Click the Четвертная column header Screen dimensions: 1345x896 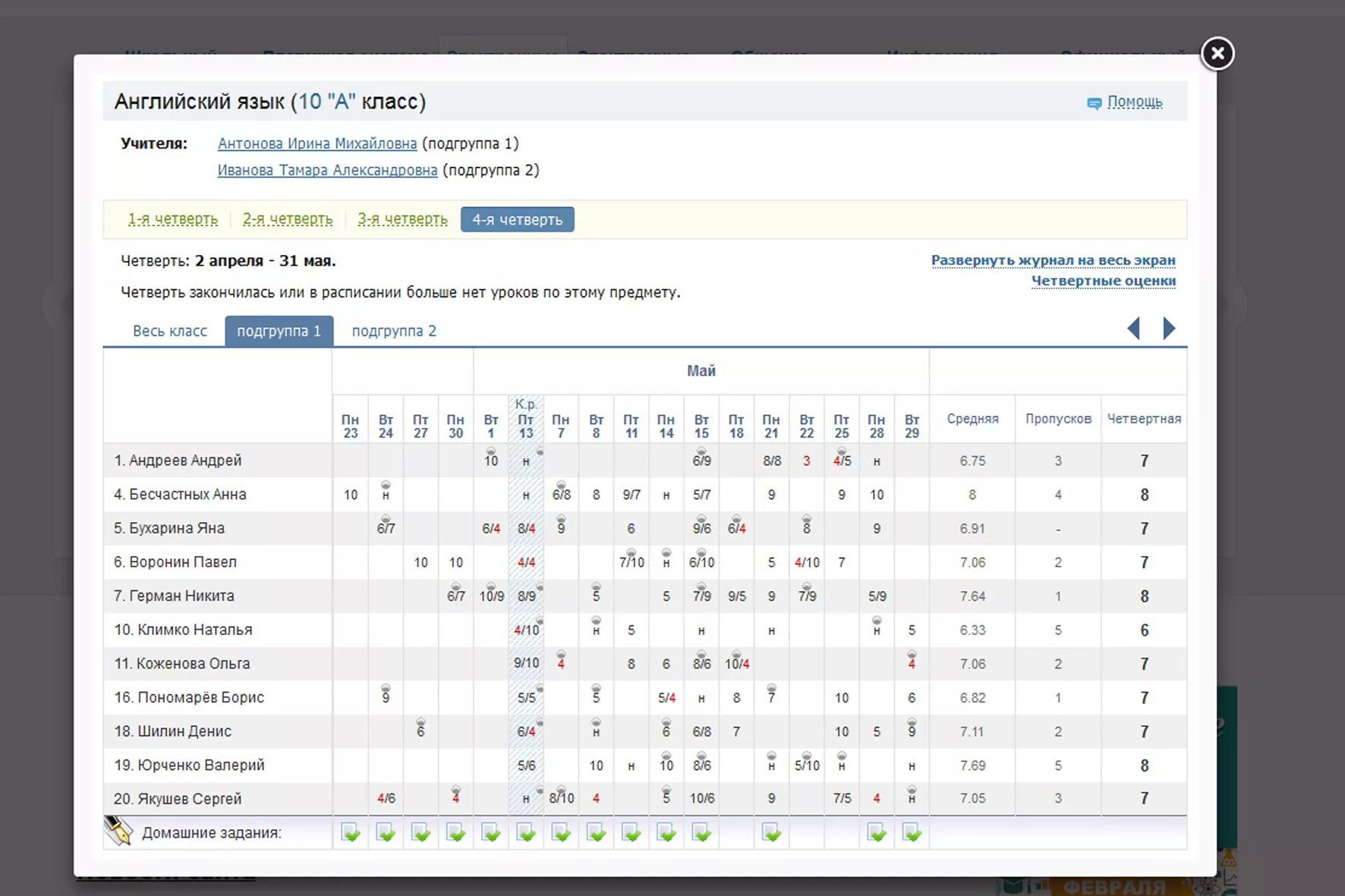(x=1144, y=419)
